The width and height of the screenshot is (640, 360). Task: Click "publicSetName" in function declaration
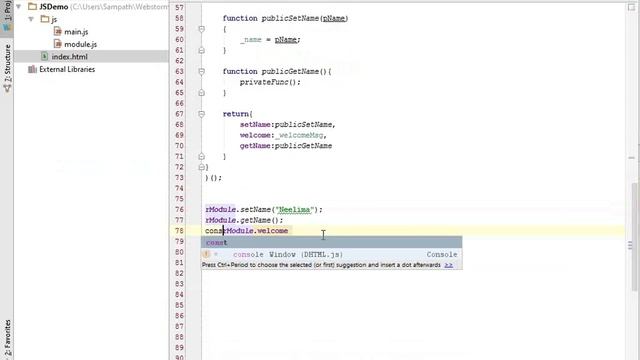pos(291,18)
